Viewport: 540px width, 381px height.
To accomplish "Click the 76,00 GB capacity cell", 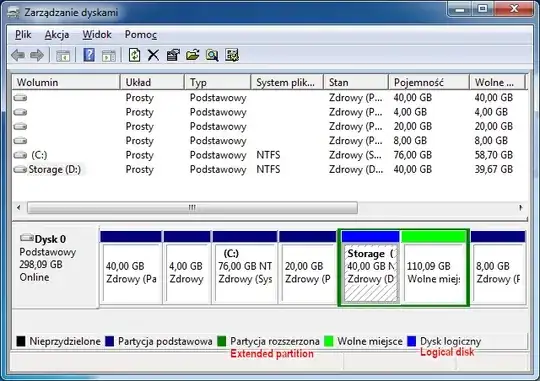I will 413,155.
